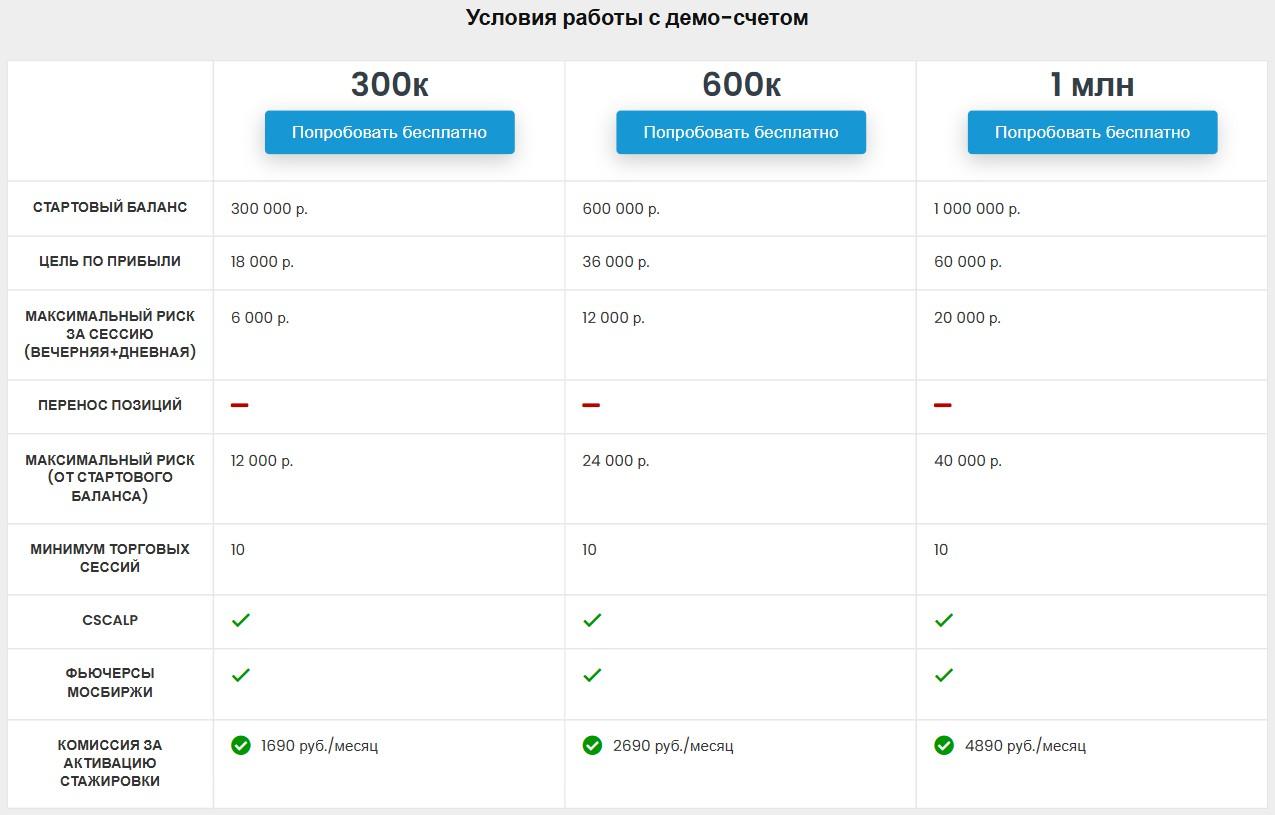Viewport: 1275px width, 815px height.
Task: Click the '24 000 р.' maximum risk value
Action: click(616, 461)
